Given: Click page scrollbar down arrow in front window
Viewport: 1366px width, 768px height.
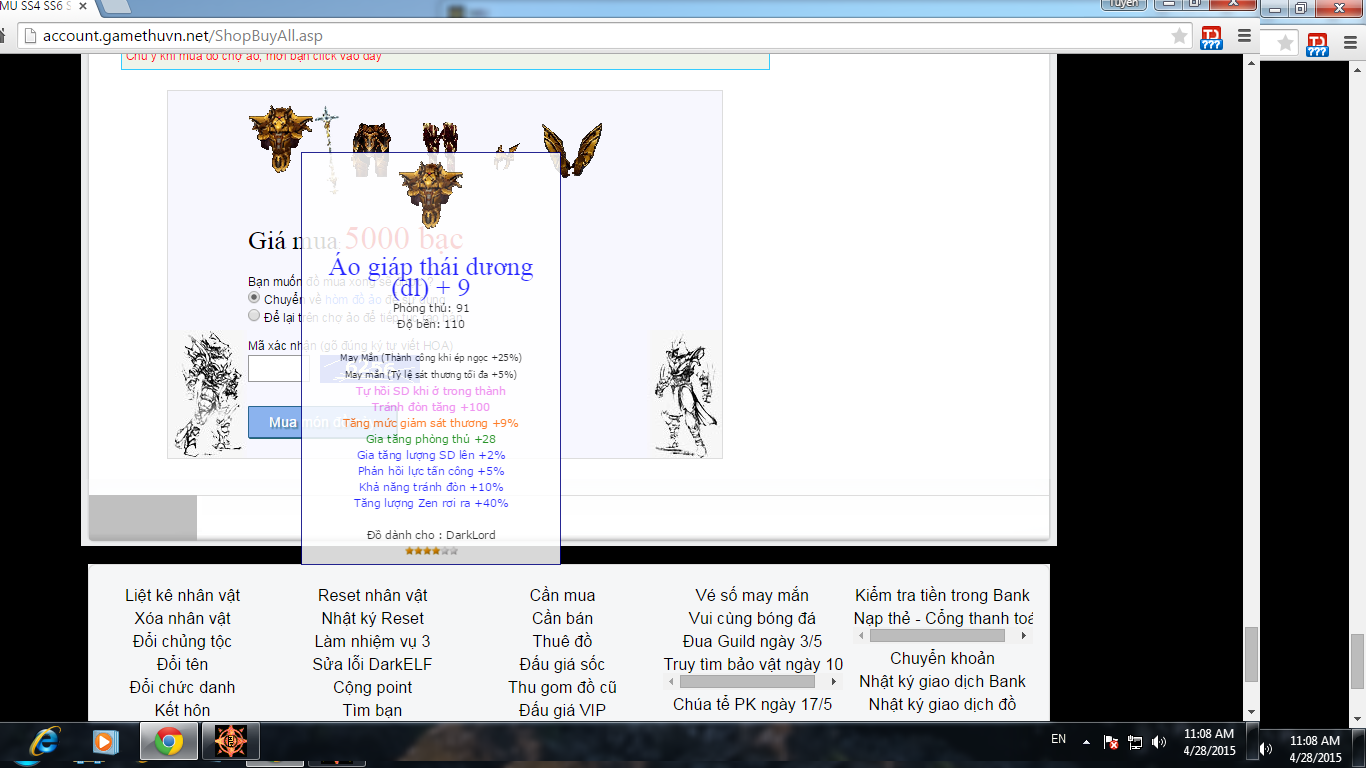Looking at the screenshot, I should click(x=1252, y=711).
